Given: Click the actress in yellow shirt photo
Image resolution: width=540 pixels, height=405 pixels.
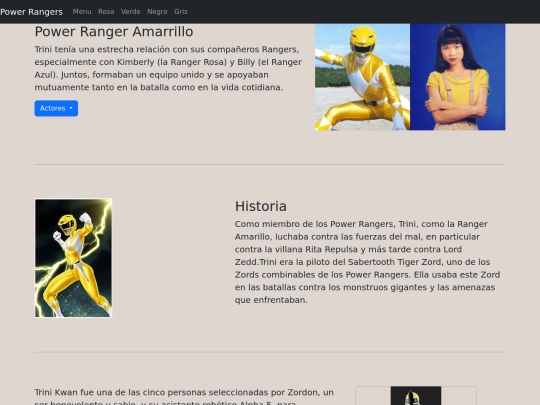Looking at the screenshot, I should [x=458, y=77].
